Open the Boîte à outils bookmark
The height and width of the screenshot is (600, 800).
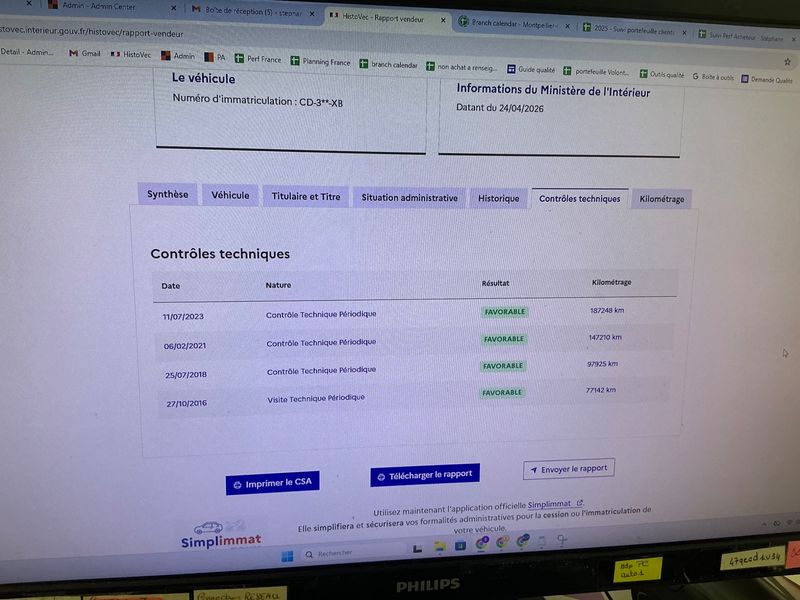713,77
